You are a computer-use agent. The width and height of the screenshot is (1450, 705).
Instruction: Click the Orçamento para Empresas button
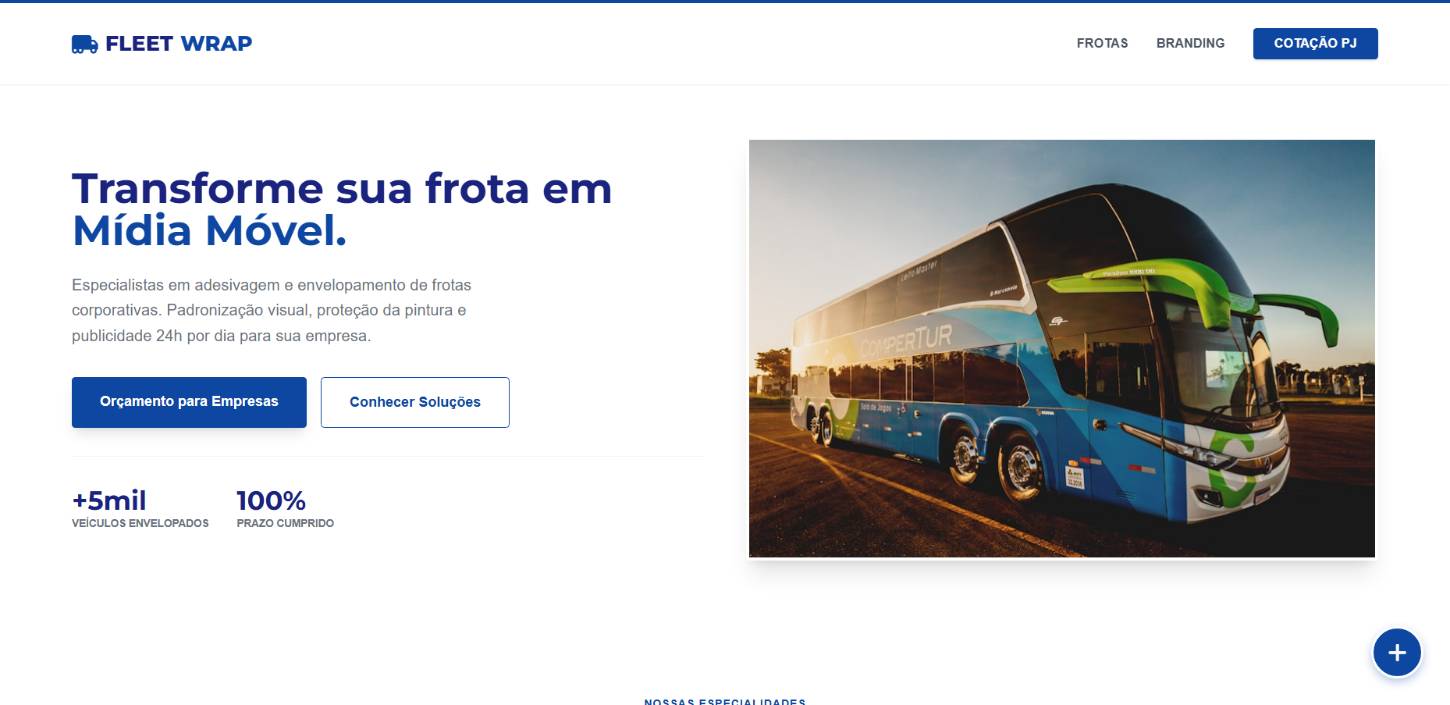click(189, 402)
